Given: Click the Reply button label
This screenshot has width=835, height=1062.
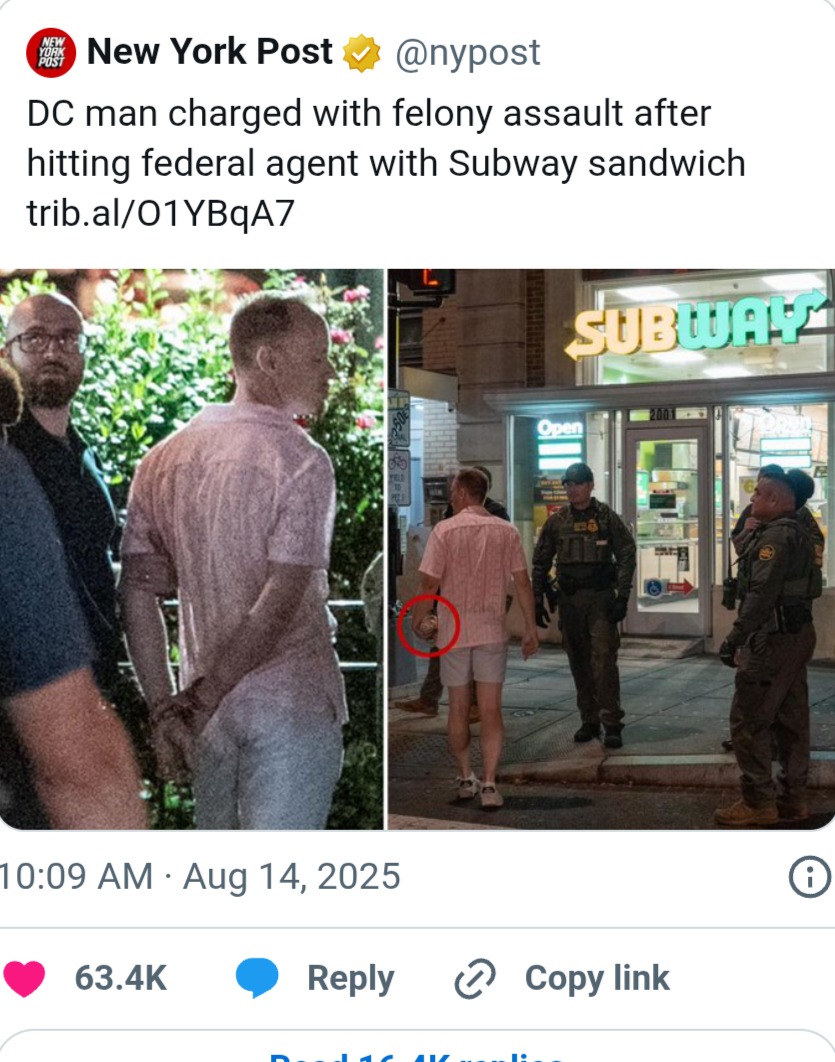Looking at the screenshot, I should 351,979.
